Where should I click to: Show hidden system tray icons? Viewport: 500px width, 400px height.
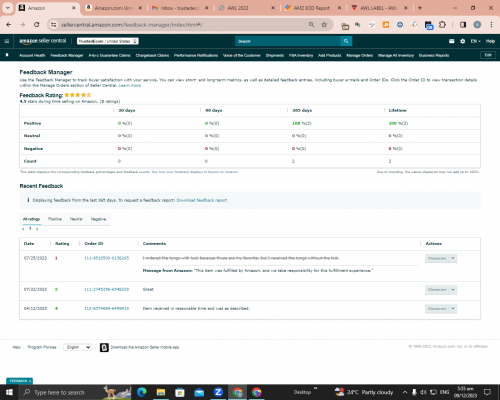point(405,392)
